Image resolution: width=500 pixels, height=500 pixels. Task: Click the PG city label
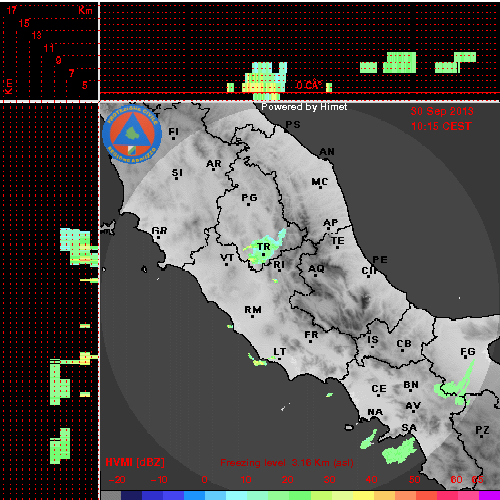(249, 198)
